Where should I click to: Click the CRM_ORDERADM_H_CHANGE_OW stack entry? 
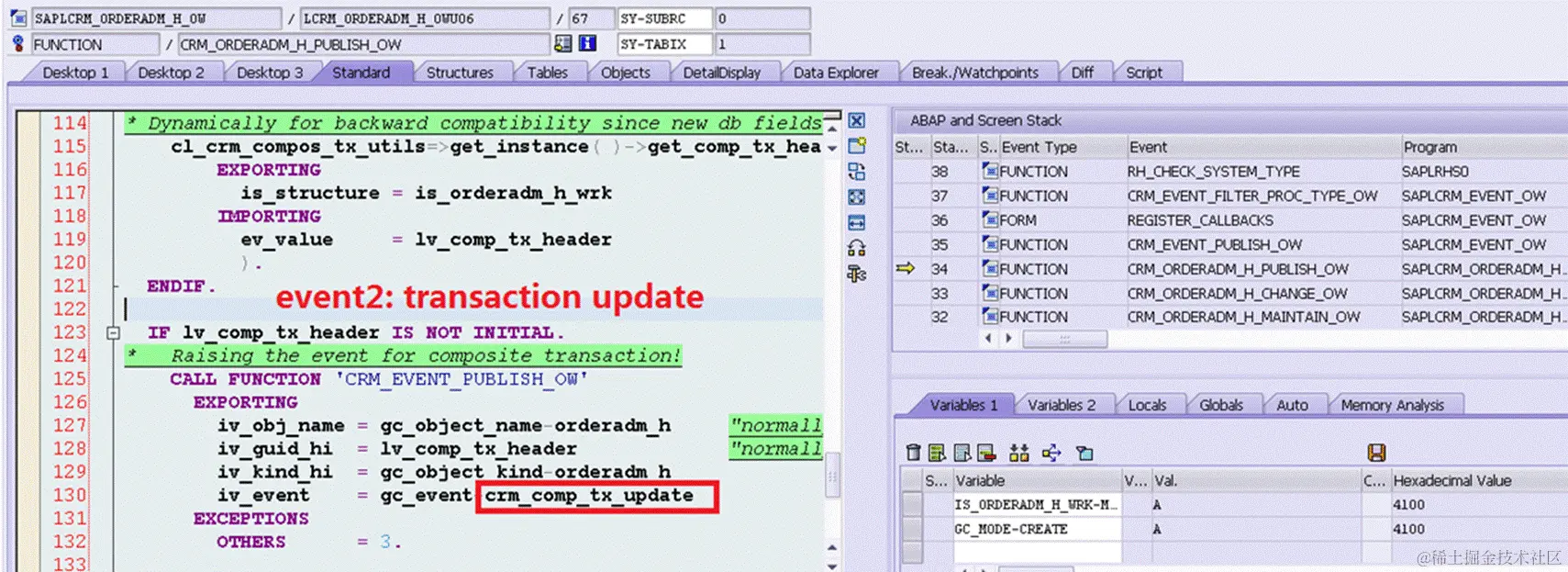[x=1237, y=293]
